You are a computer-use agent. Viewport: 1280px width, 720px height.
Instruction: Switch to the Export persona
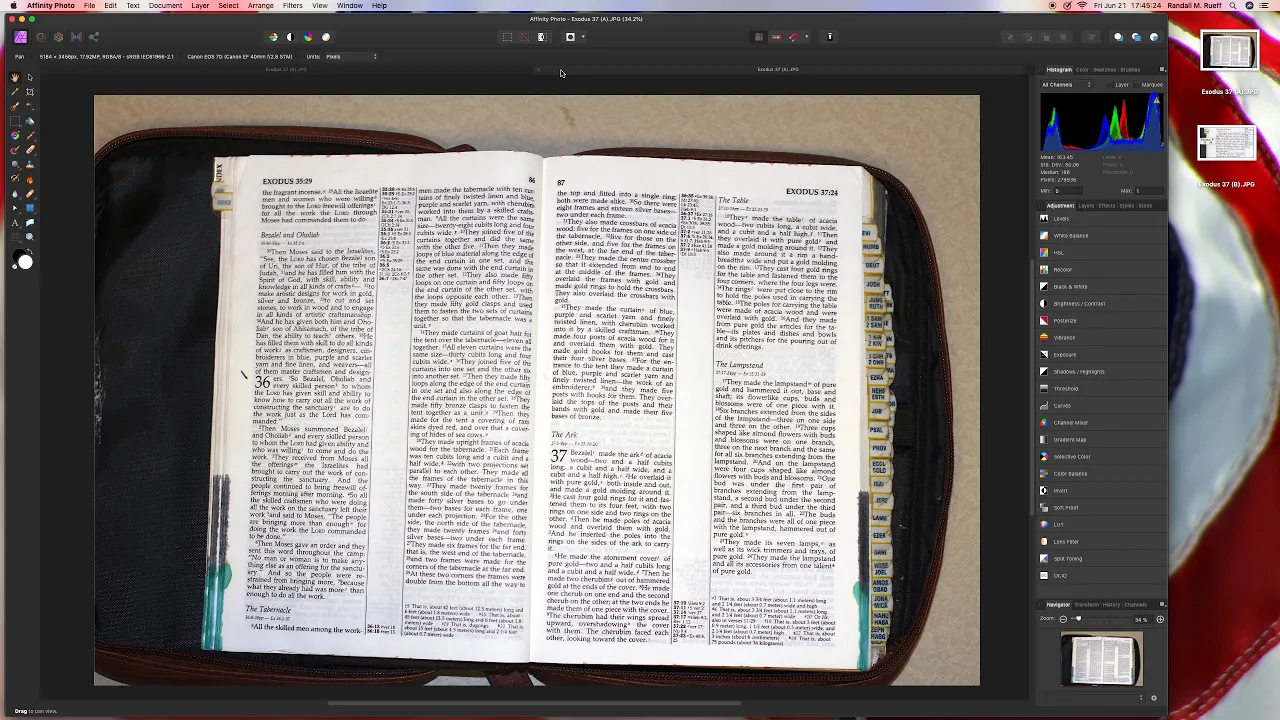(x=94, y=37)
